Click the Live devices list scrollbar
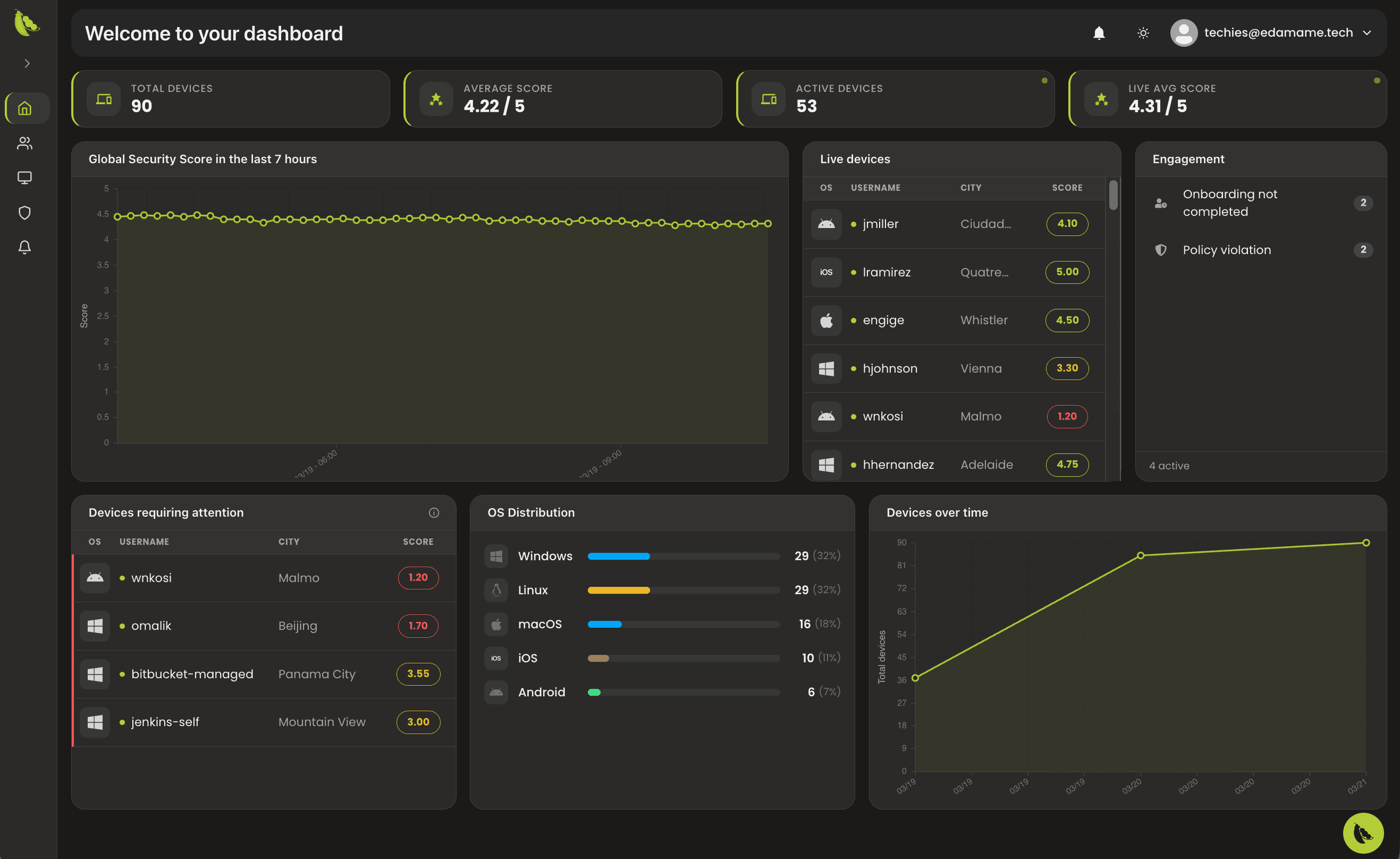 click(1113, 195)
